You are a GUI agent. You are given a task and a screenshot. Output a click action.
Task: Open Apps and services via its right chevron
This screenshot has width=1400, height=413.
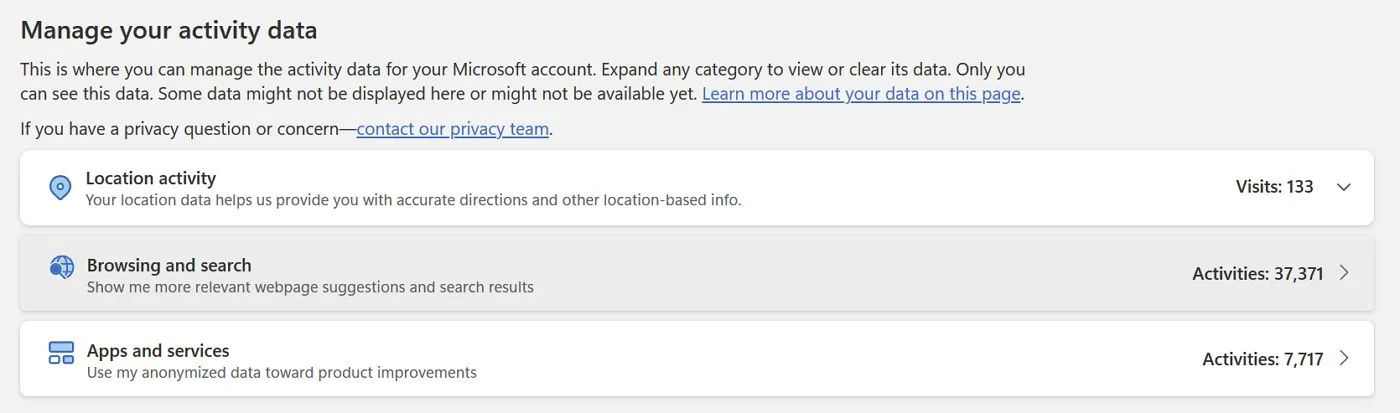point(1344,358)
